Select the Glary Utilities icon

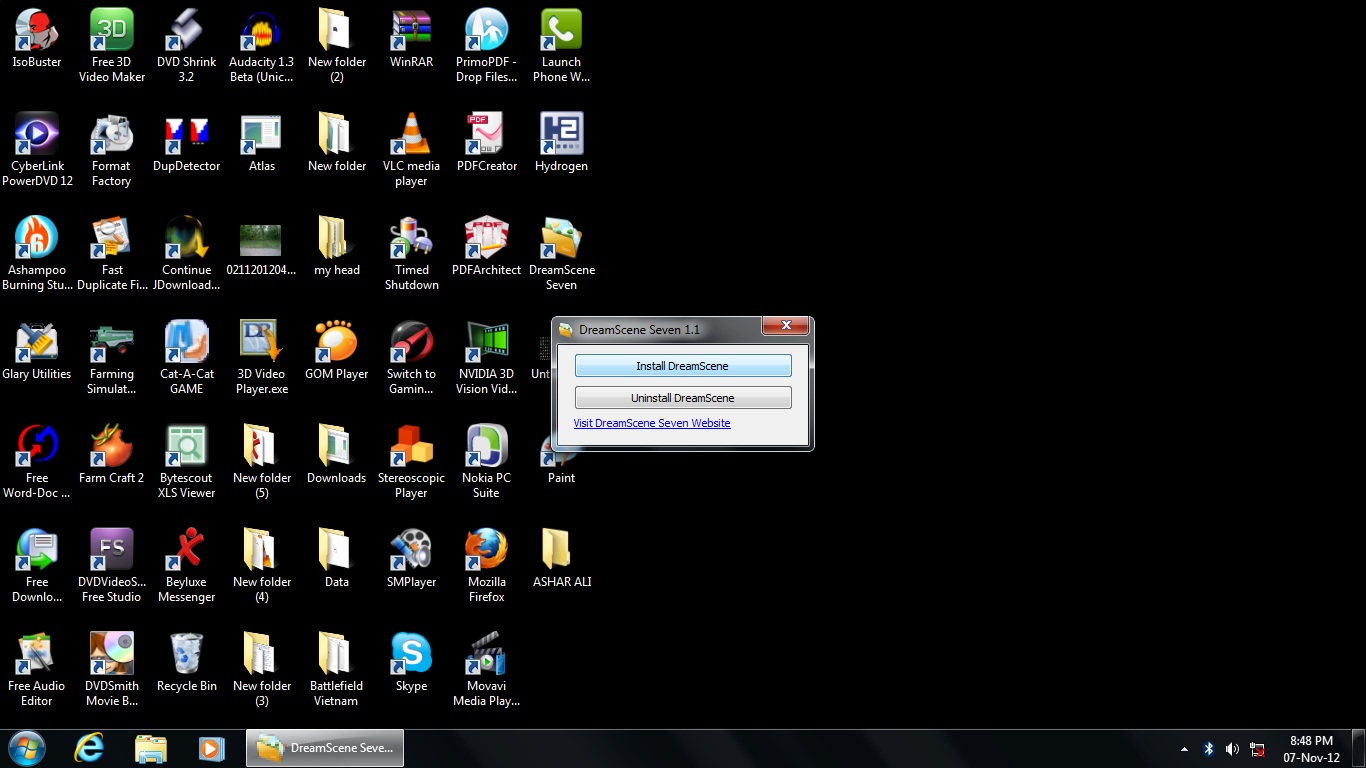[x=37, y=352]
